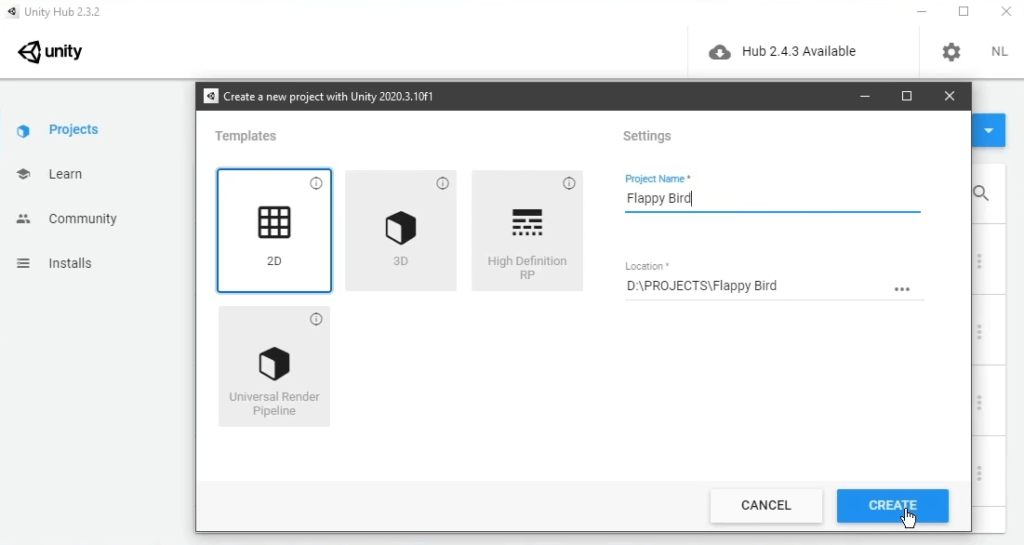Expand the blue dropdown arrow beside New
The width and height of the screenshot is (1024, 545).
click(x=988, y=130)
